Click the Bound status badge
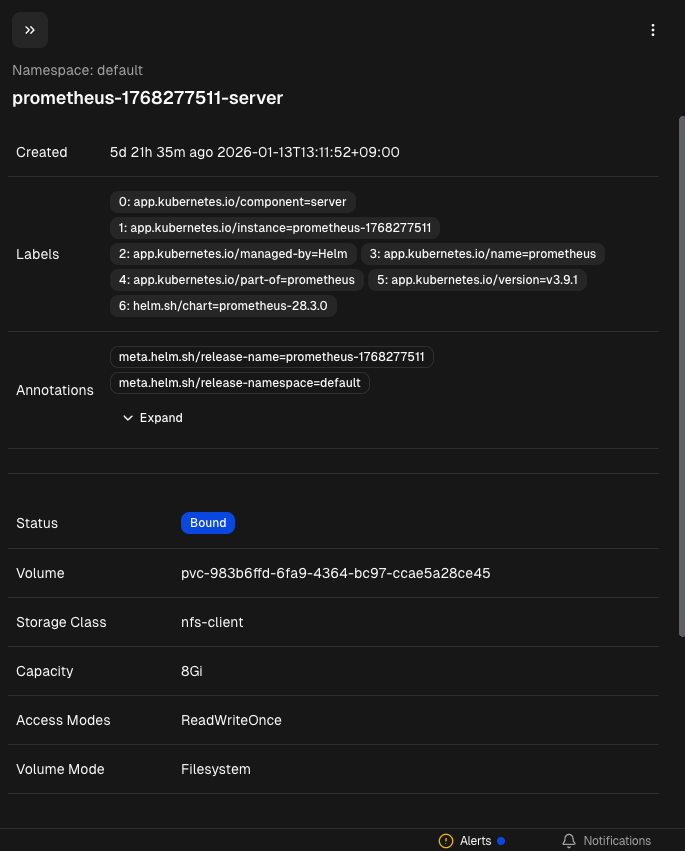 (x=208, y=522)
